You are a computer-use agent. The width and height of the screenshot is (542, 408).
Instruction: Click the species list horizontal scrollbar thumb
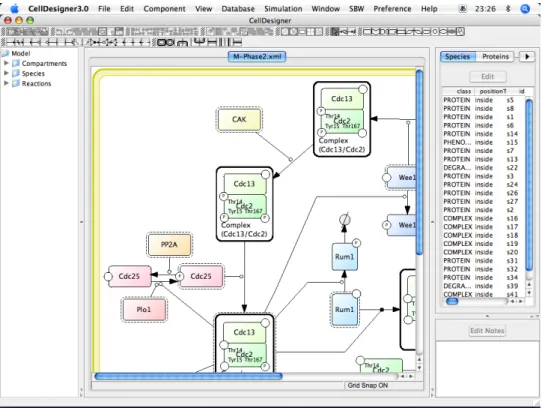click(452, 302)
